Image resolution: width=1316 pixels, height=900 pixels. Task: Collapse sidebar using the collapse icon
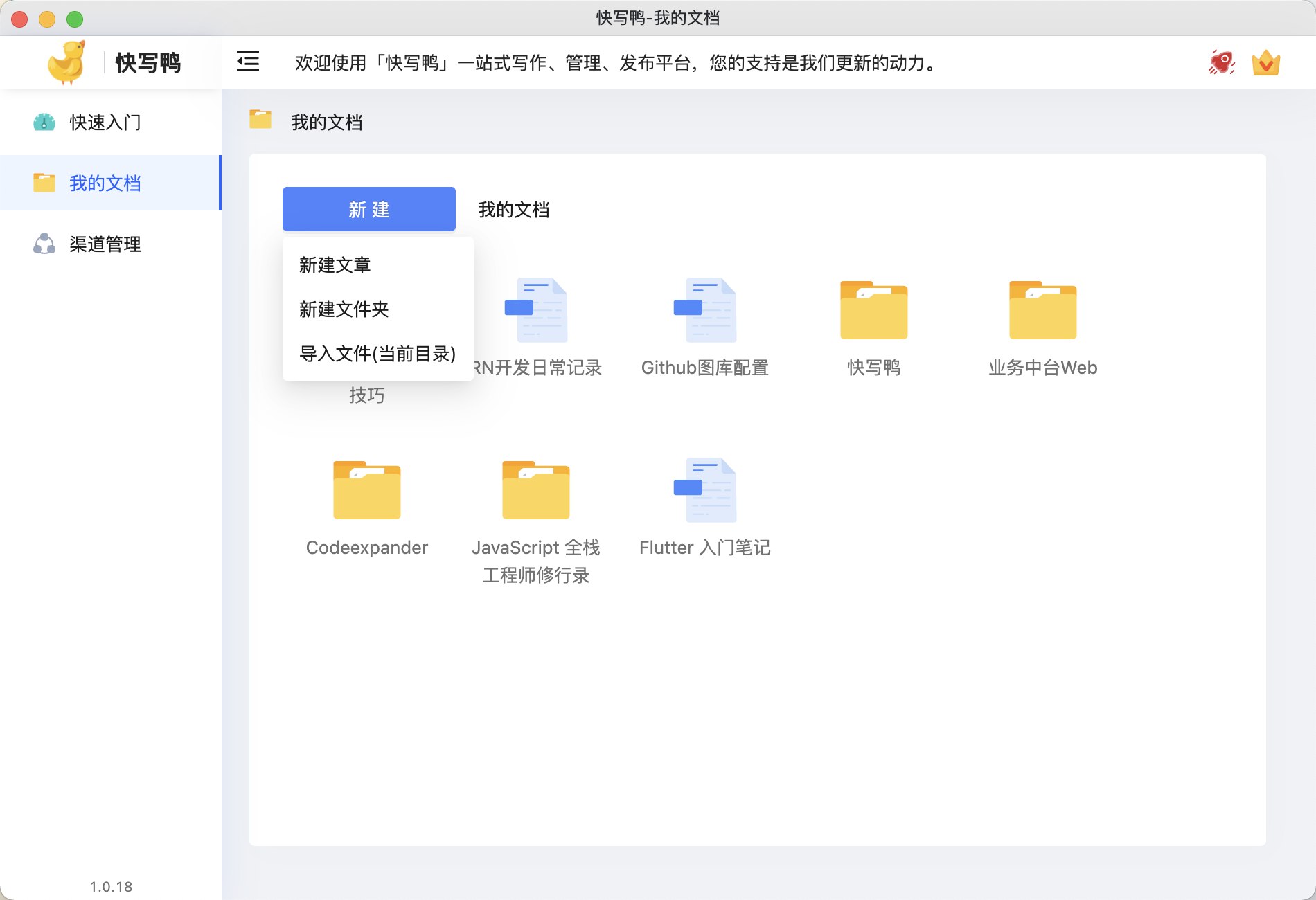point(247,62)
